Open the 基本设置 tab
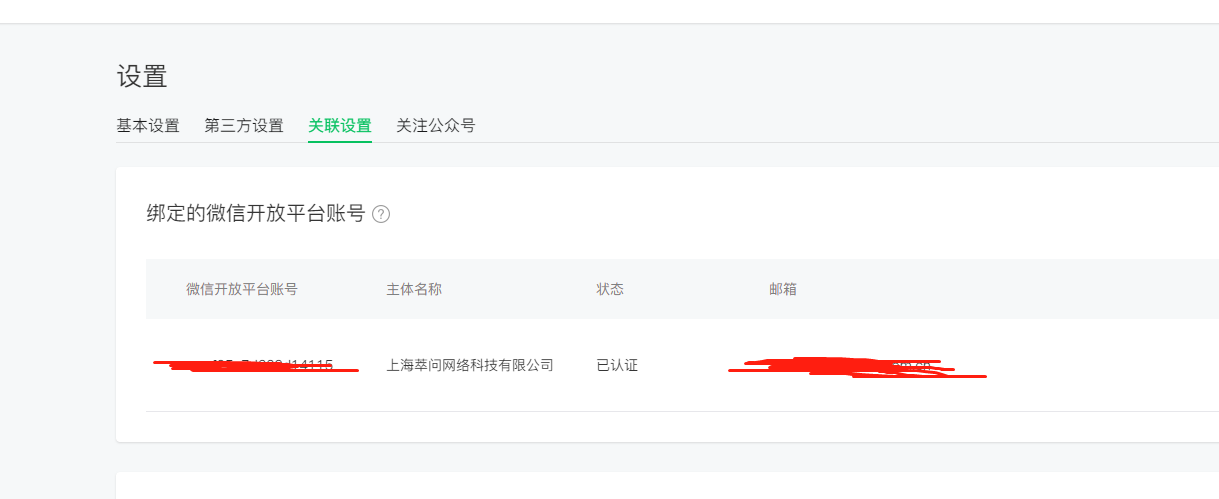Image resolution: width=1219 pixels, height=499 pixels. tap(148, 126)
